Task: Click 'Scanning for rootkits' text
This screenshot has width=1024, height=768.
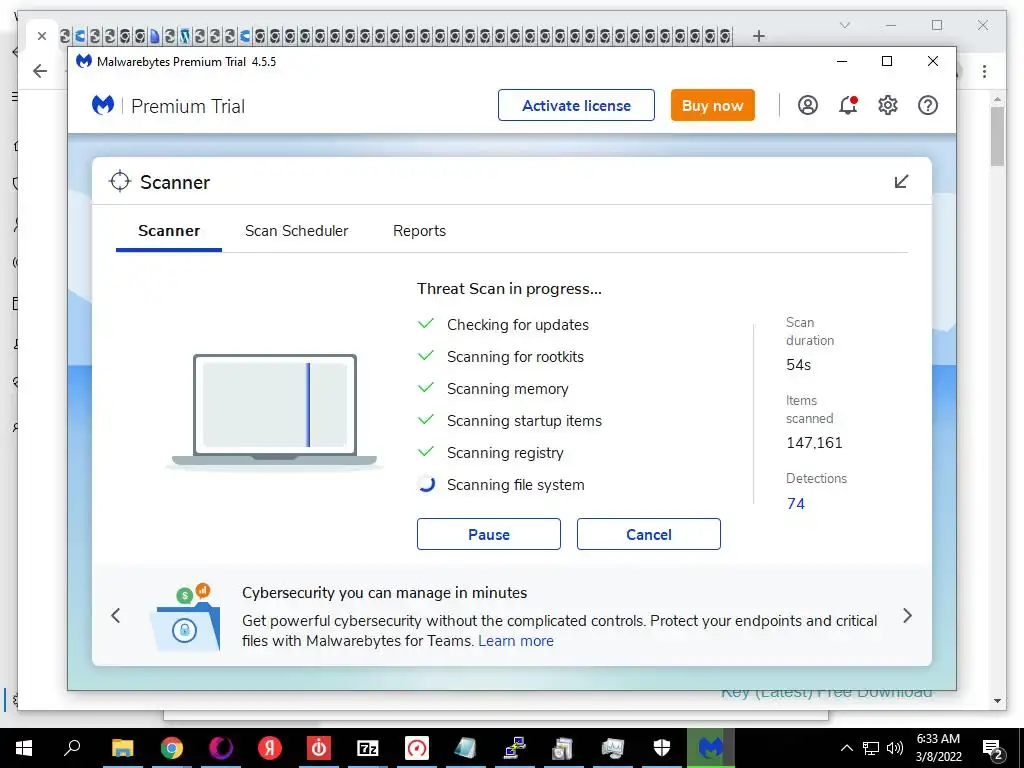Action: click(515, 357)
